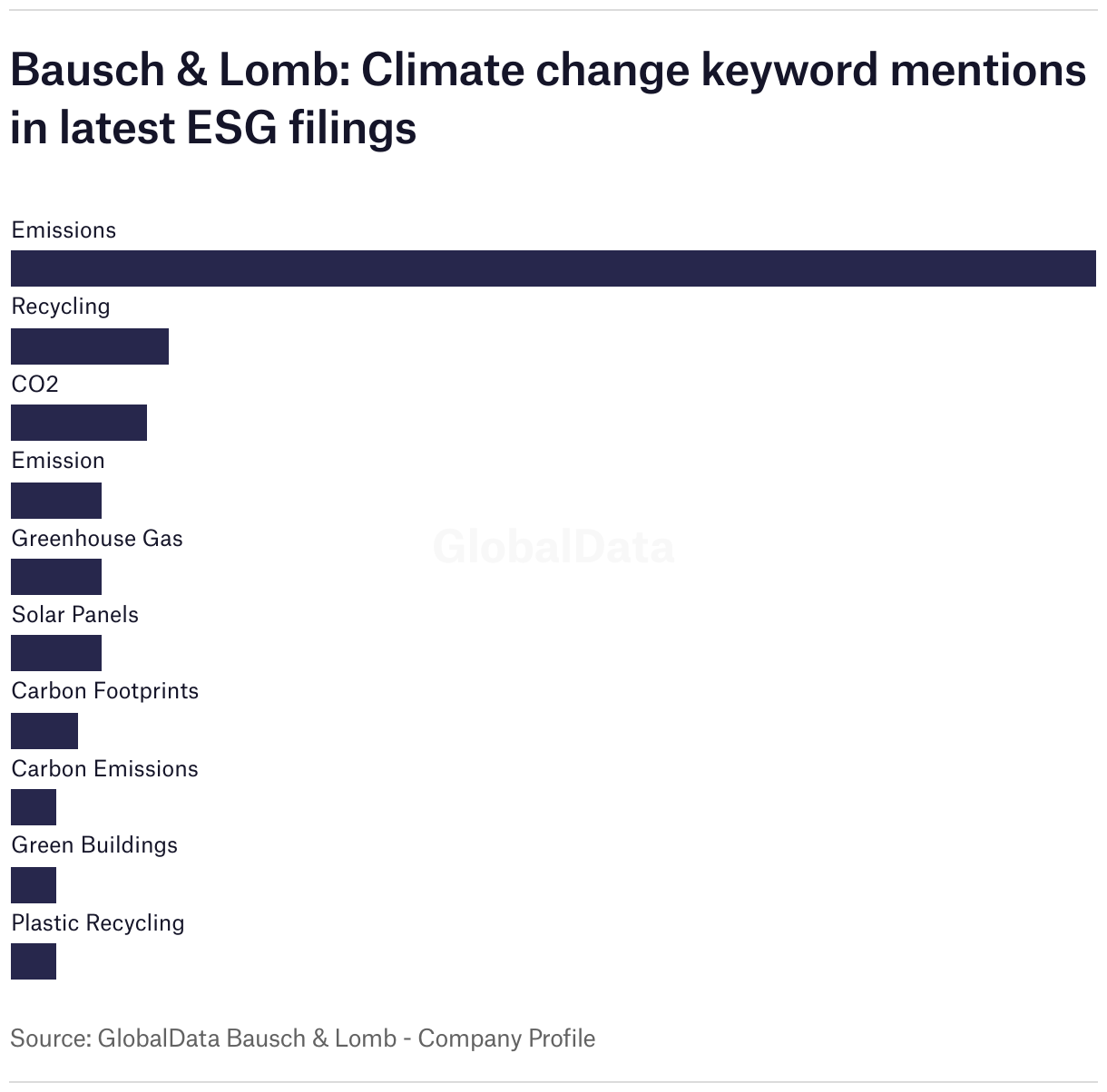Screen dimensions: 1107x1092
Task: Click the Emission keyword bar
Action: coord(56,501)
